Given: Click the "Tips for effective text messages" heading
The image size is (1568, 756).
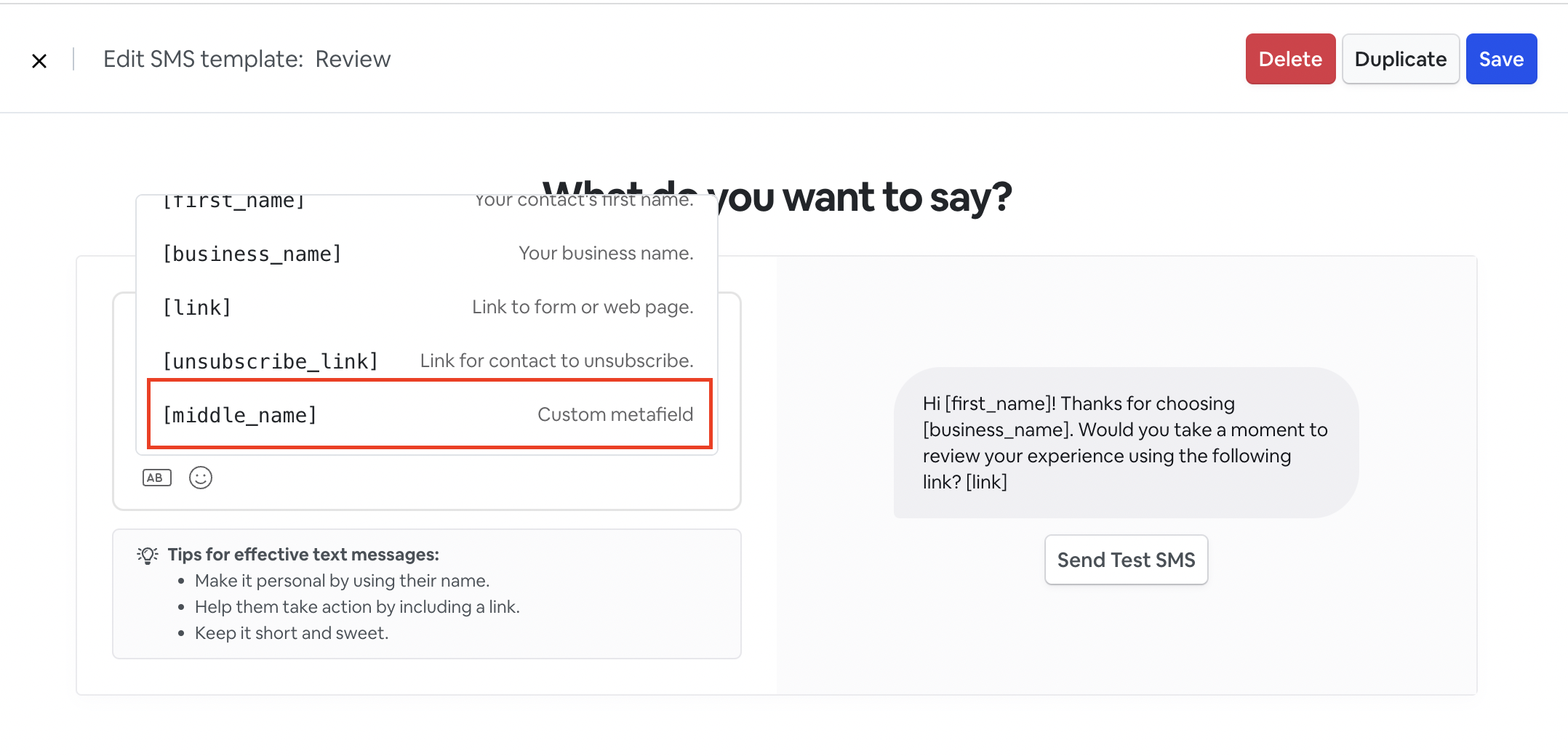Looking at the screenshot, I should pos(303,555).
